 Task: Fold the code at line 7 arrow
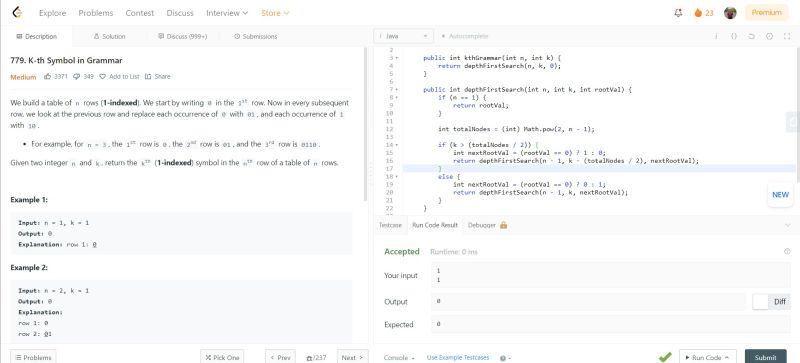[x=397, y=89]
